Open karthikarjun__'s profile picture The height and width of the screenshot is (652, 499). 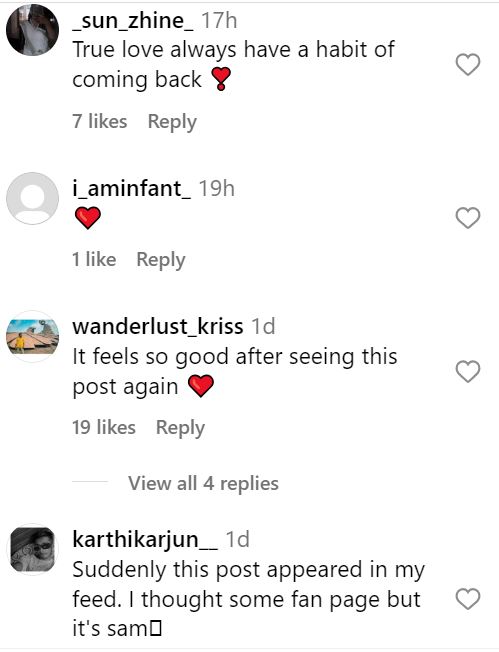click(x=32, y=549)
